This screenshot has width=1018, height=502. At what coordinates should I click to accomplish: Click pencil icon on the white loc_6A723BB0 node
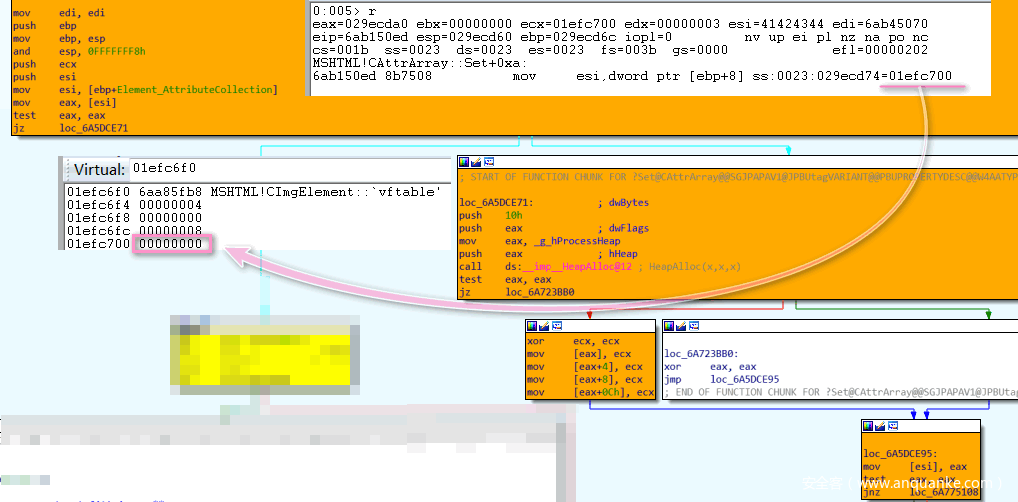[682, 326]
